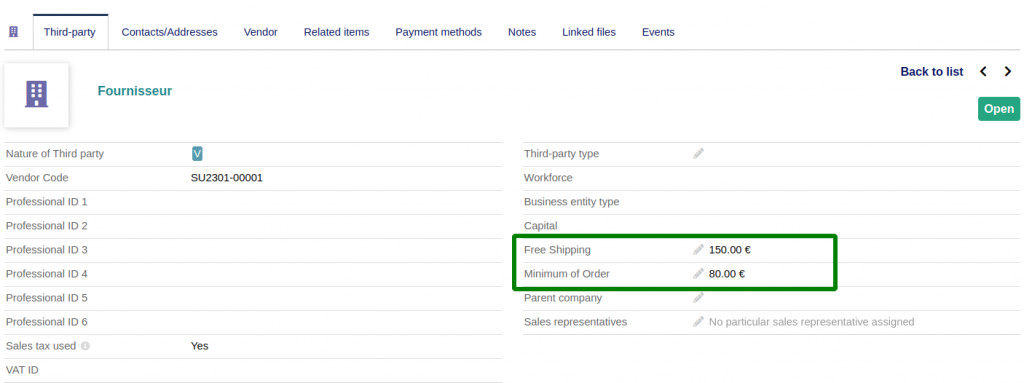
Task: Click the Capital label
Action: pyautogui.click(x=541, y=225)
